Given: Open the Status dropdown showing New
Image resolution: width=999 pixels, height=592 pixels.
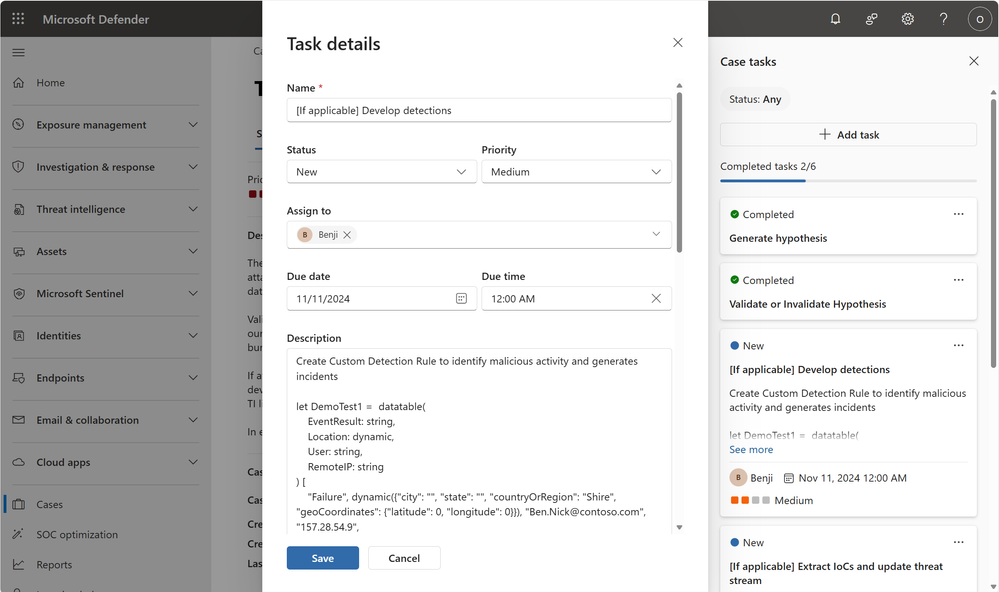Looking at the screenshot, I should coord(382,172).
